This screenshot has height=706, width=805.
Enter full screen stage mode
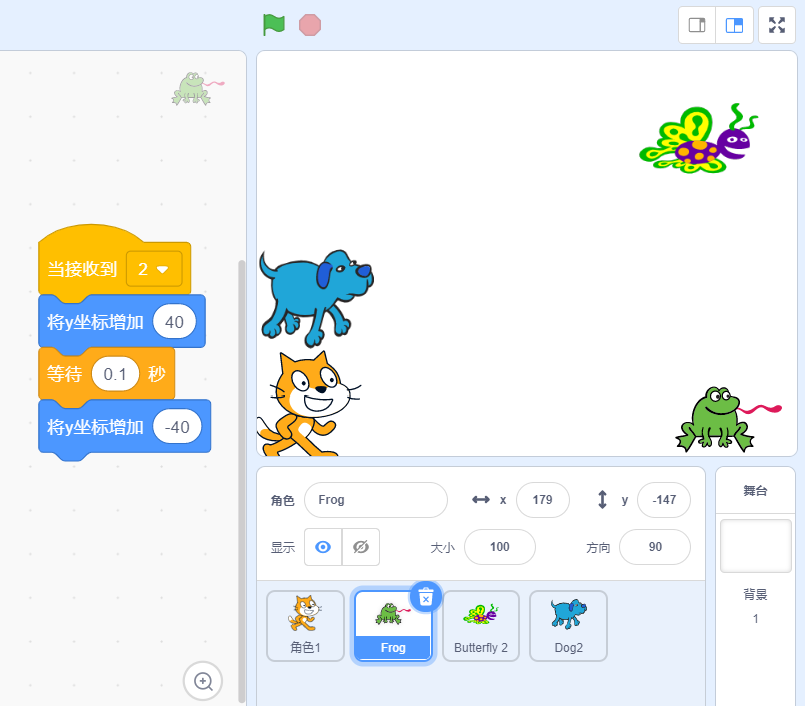click(777, 25)
